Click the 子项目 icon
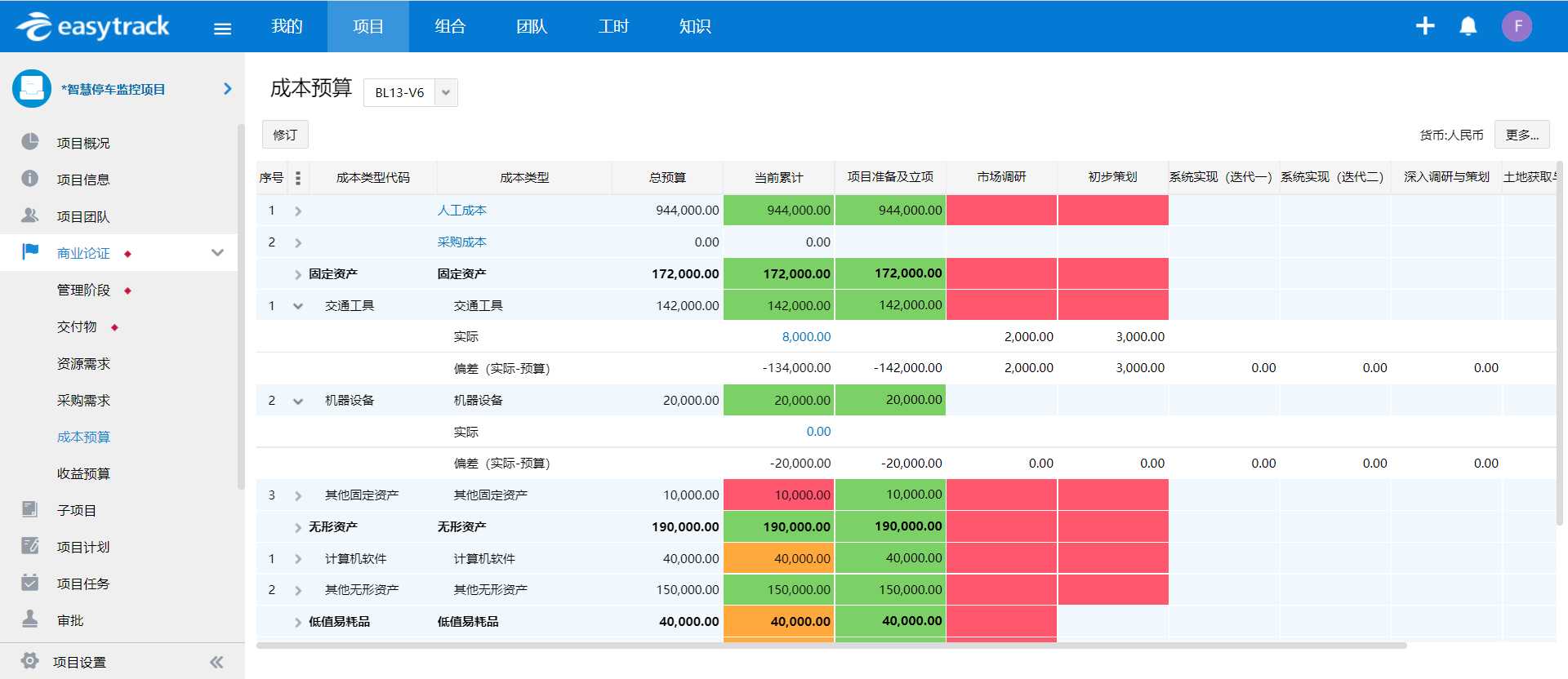This screenshot has width=1568, height=679. 30,509
